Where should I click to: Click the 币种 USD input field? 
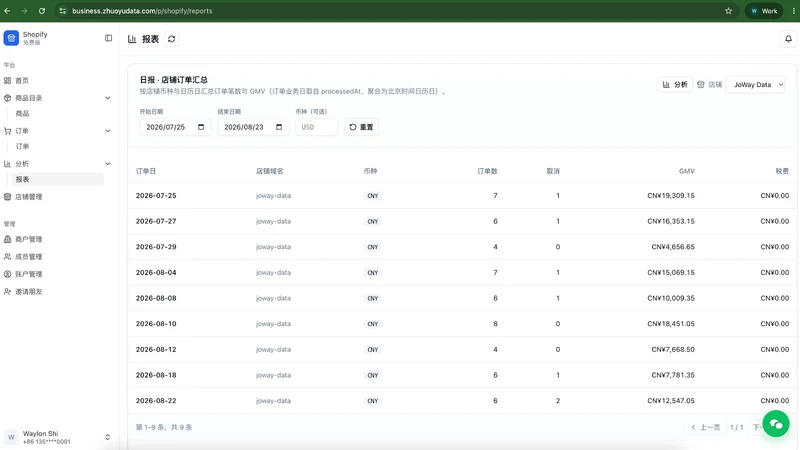tap(316, 127)
